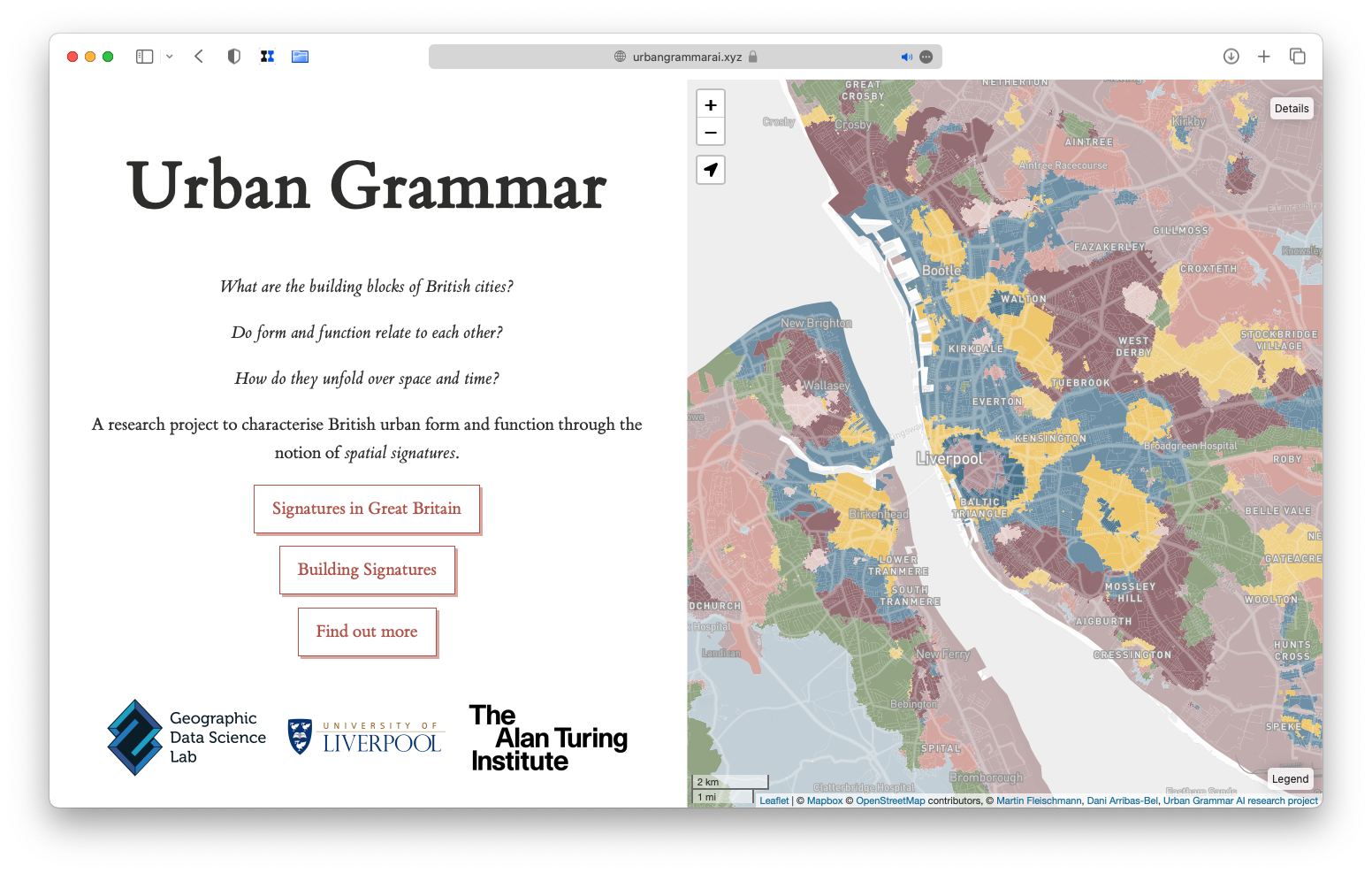Open the privacy shield report
Image resolution: width=1372 pixels, height=873 pixels.
233,57
